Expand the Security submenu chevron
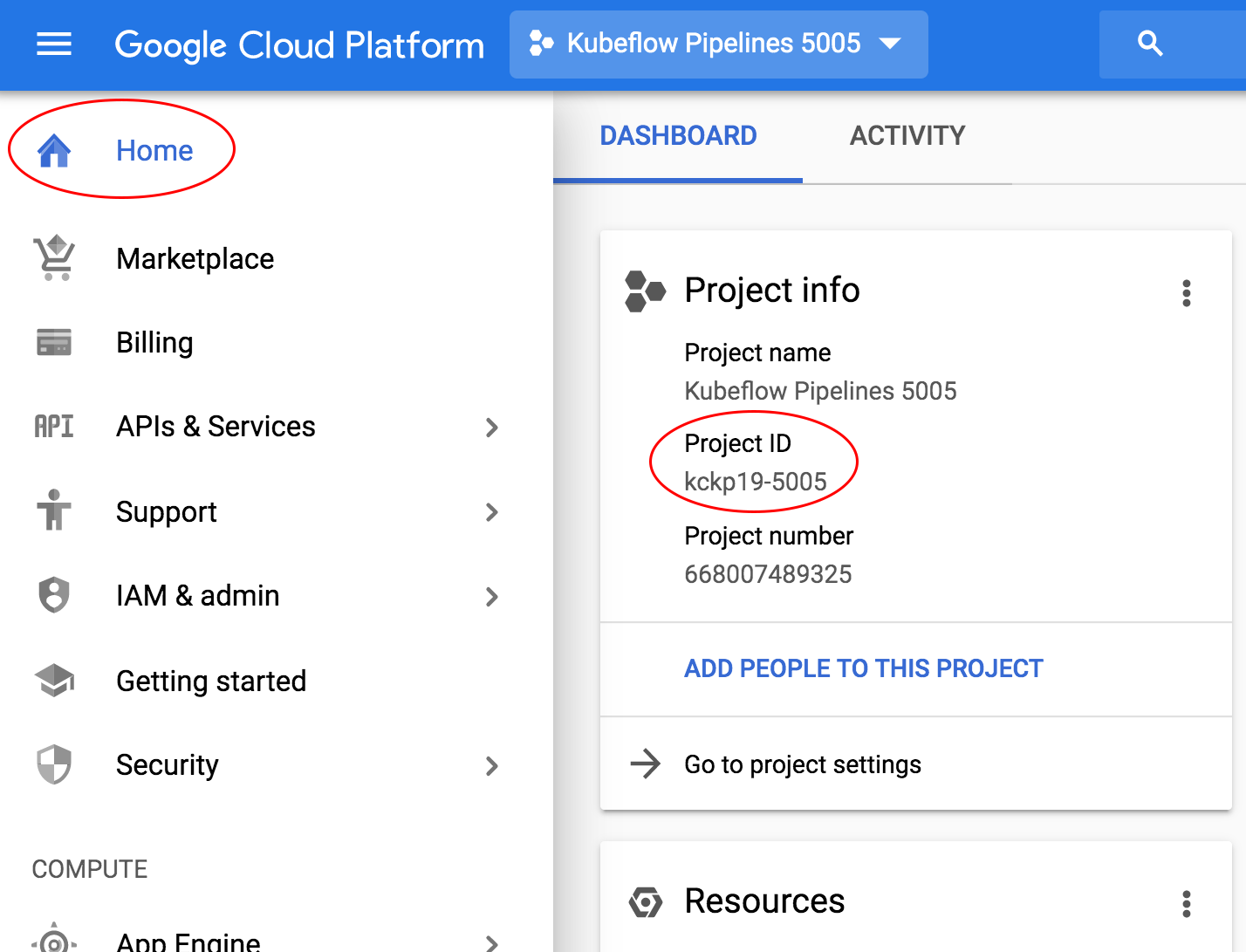The image size is (1246, 952). click(492, 766)
